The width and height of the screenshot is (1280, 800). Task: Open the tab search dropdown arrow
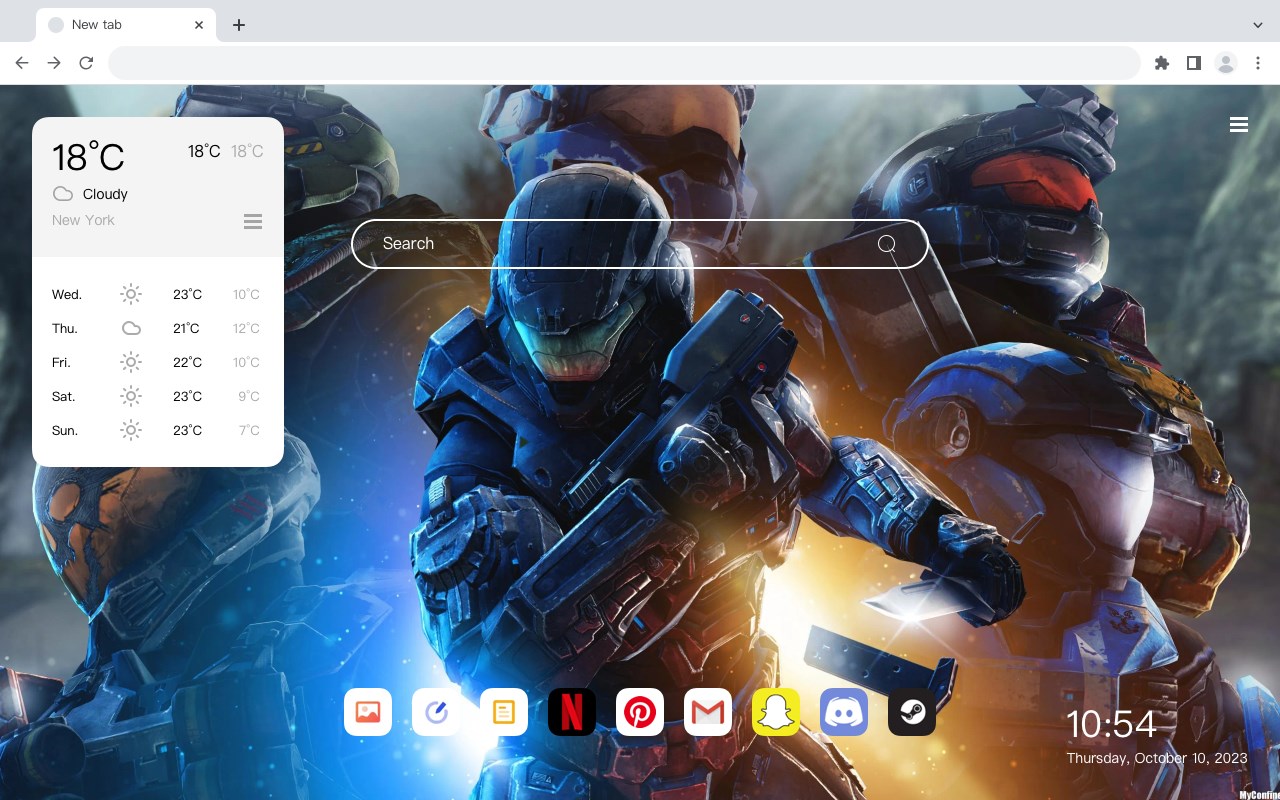click(1258, 24)
